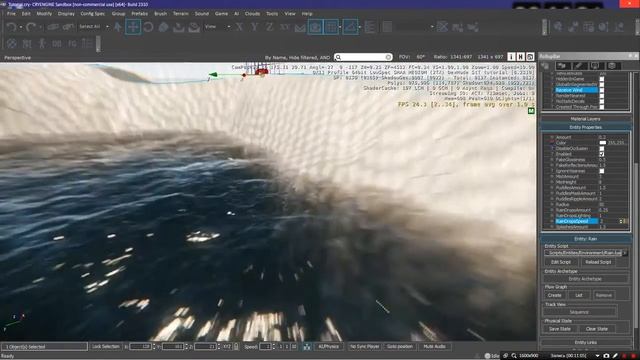Open the Clouds menu
This screenshot has height=360, width=640.
coord(252,13)
